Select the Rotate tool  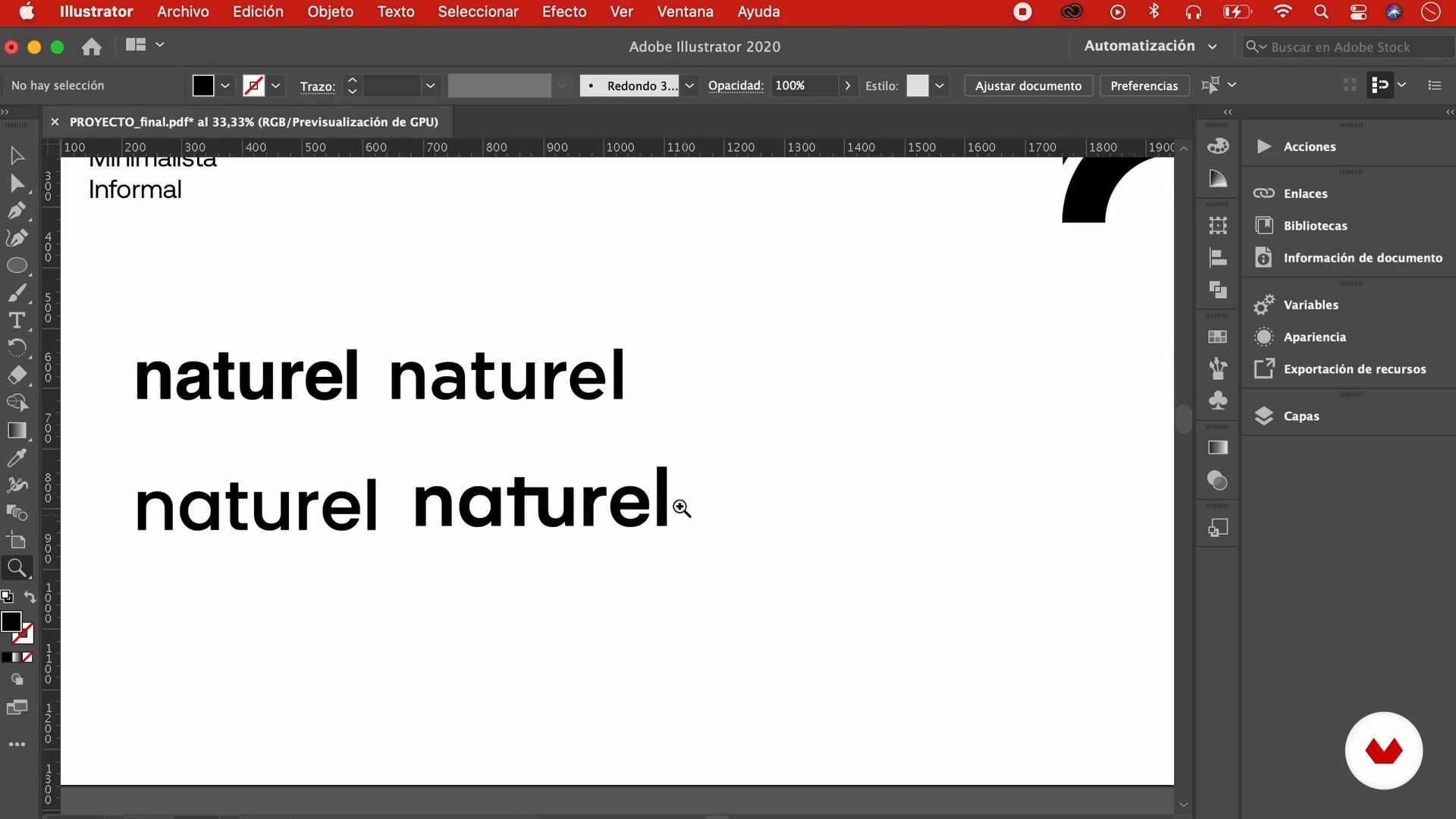17,347
